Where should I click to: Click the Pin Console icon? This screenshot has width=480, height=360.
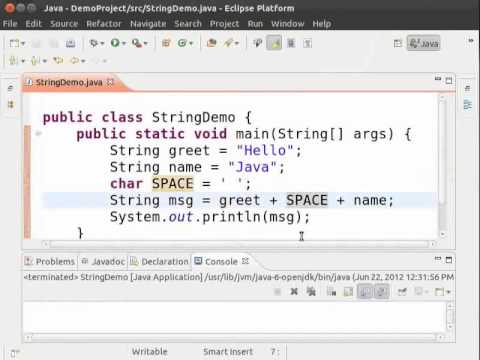point(402,292)
